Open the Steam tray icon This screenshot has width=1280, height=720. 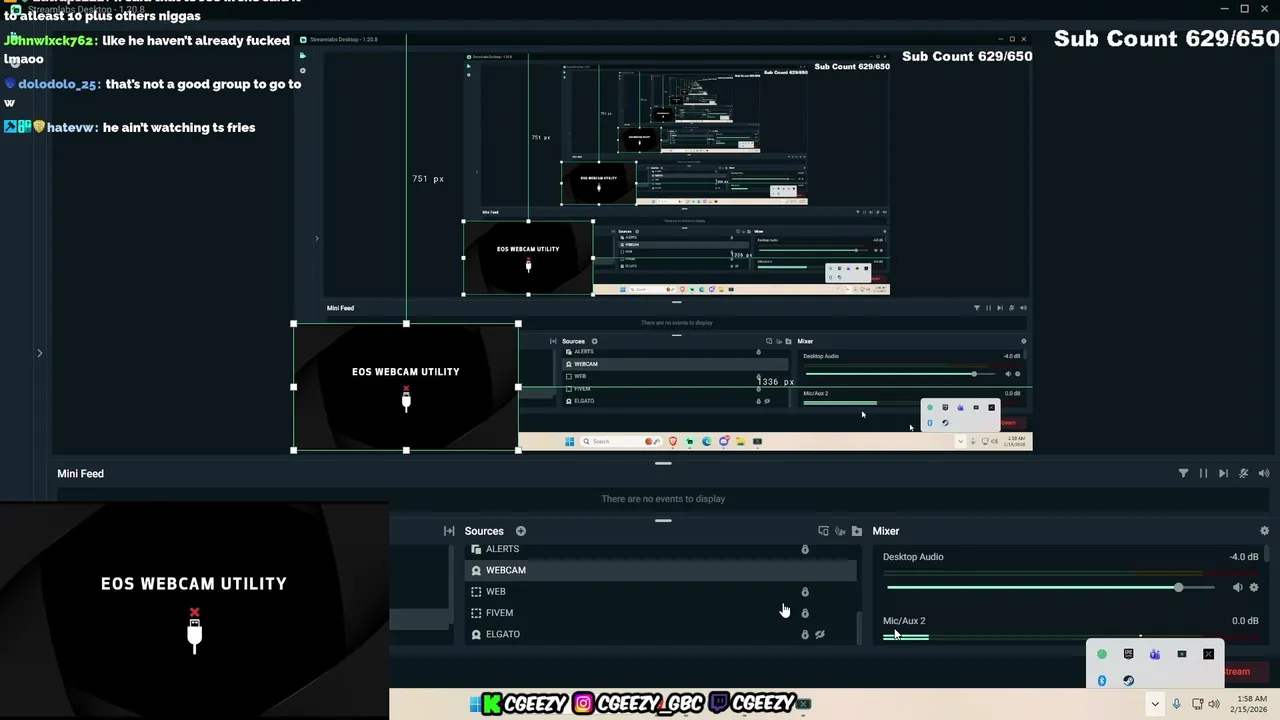[1128, 681]
